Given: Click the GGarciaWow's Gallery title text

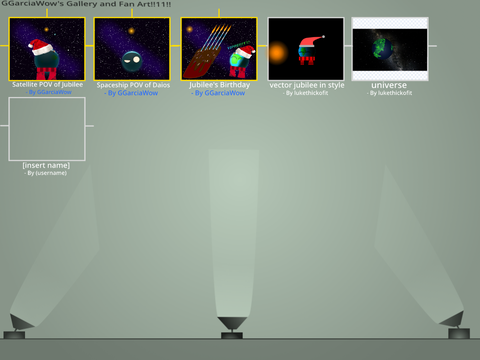Looking at the screenshot, I should point(86,4).
